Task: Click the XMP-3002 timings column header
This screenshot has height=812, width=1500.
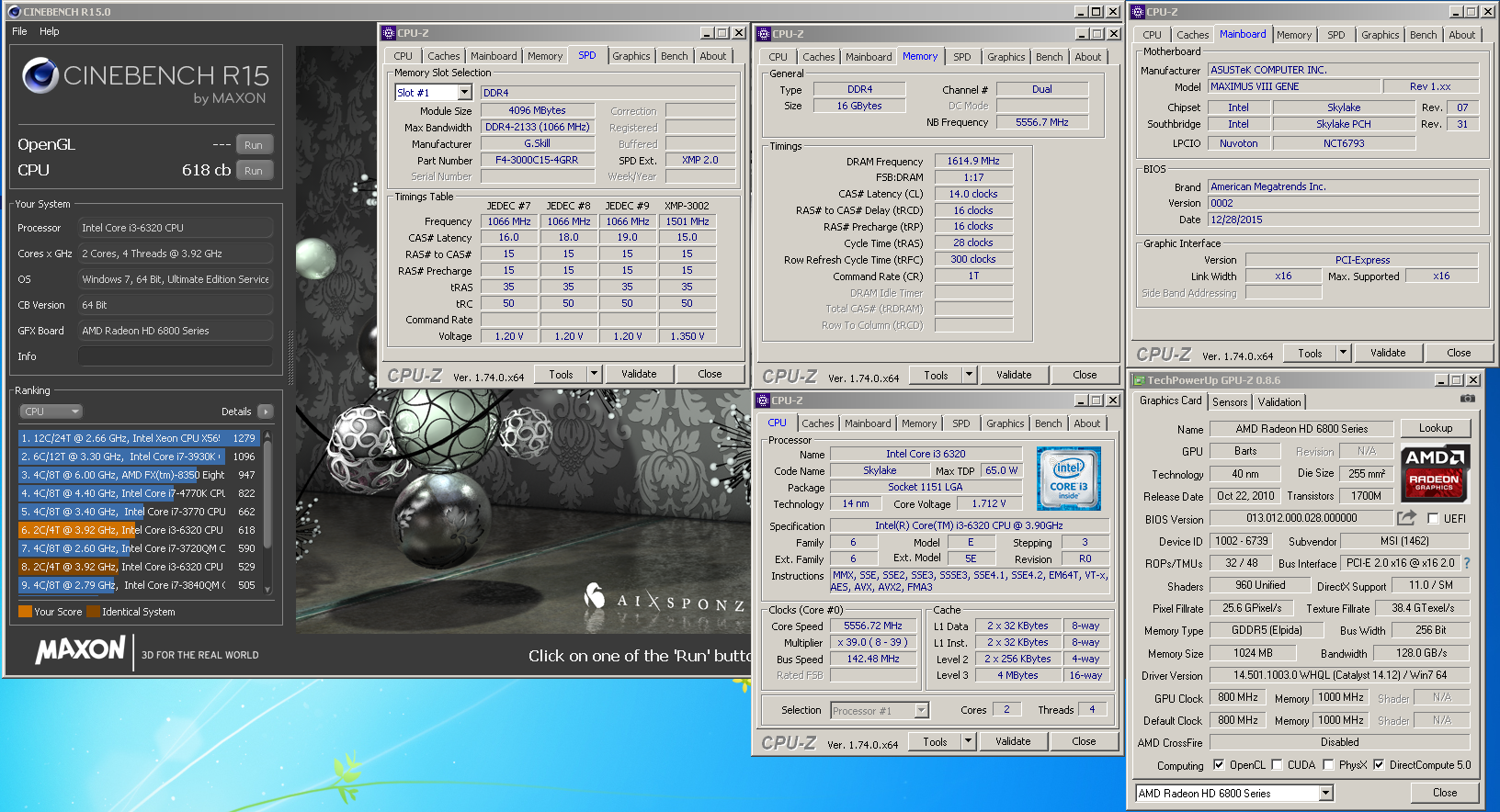Action: [x=687, y=206]
